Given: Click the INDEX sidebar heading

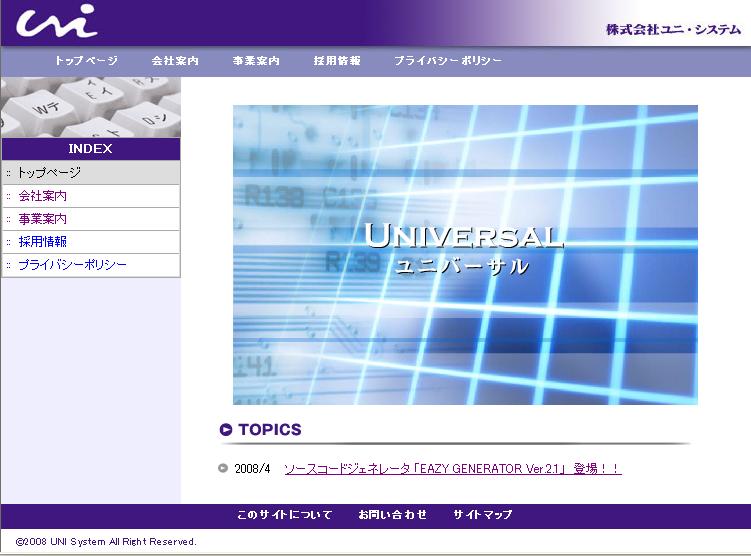Looking at the screenshot, I should point(91,149).
